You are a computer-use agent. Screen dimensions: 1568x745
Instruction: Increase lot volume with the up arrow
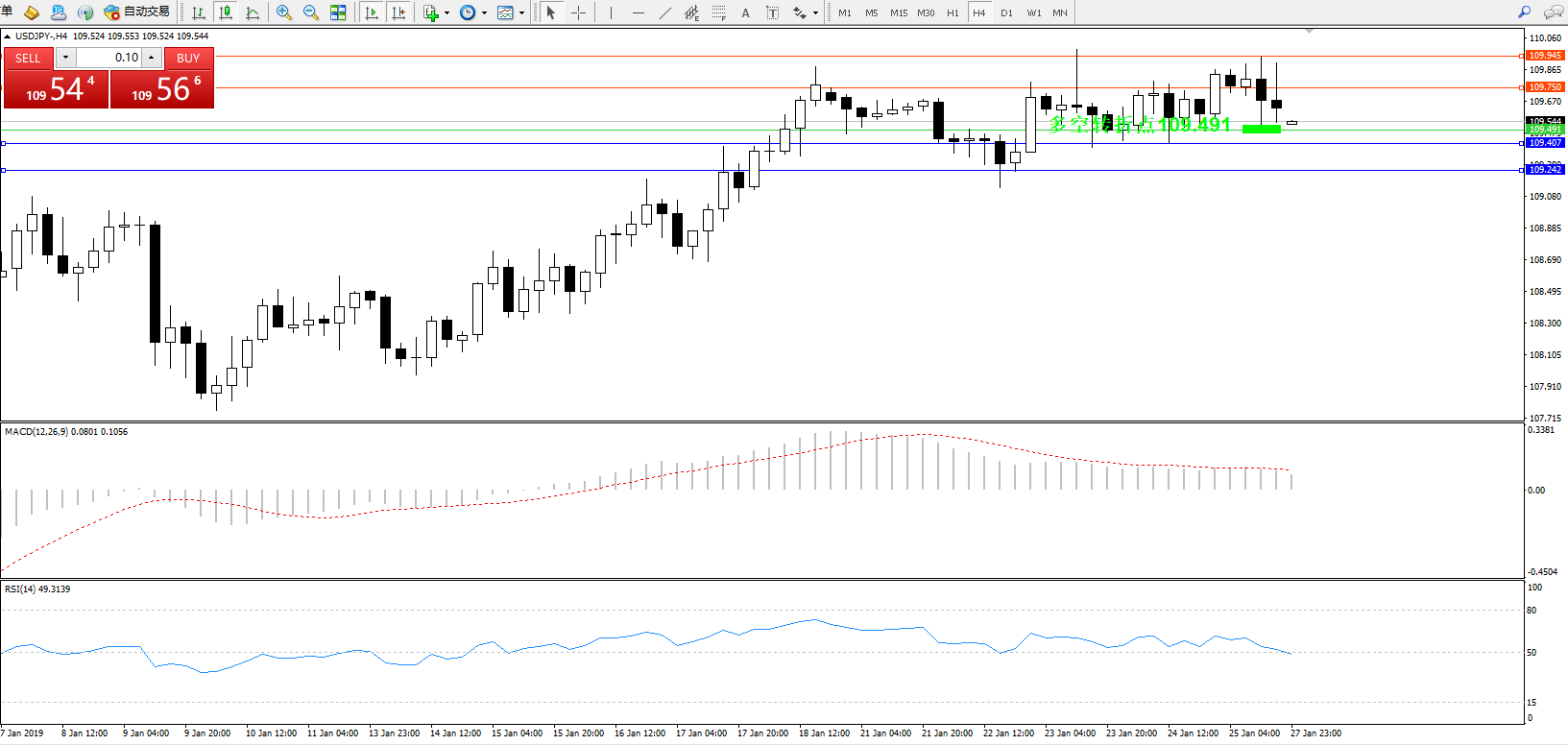(x=151, y=58)
